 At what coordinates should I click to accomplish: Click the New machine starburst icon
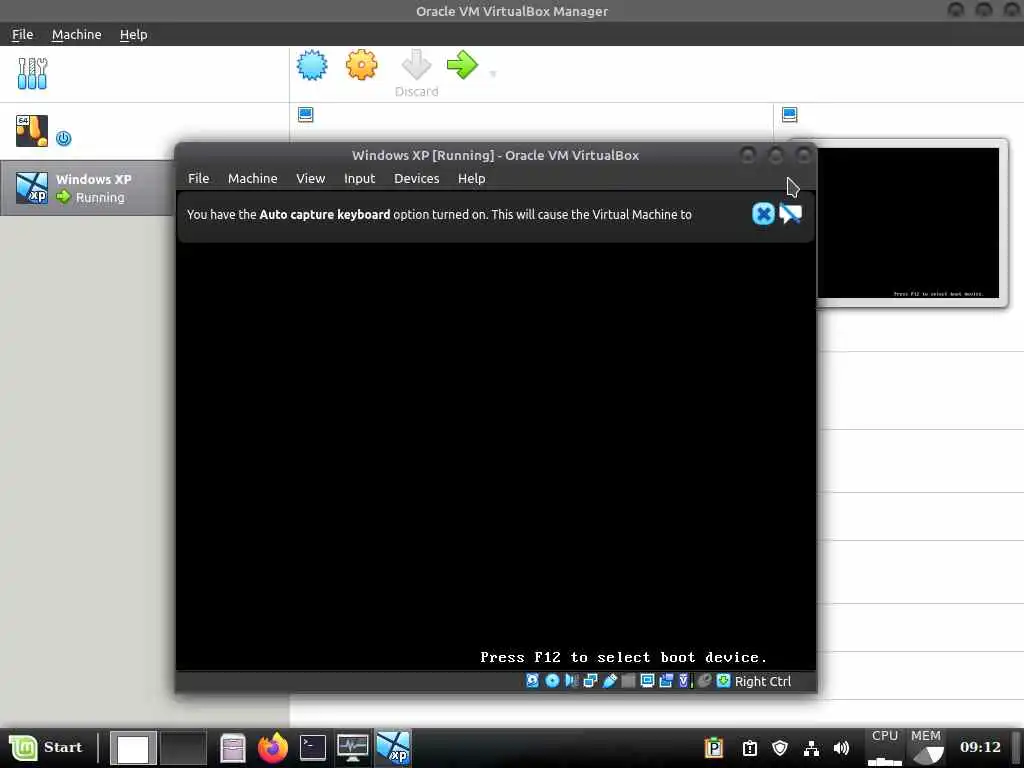(x=312, y=65)
